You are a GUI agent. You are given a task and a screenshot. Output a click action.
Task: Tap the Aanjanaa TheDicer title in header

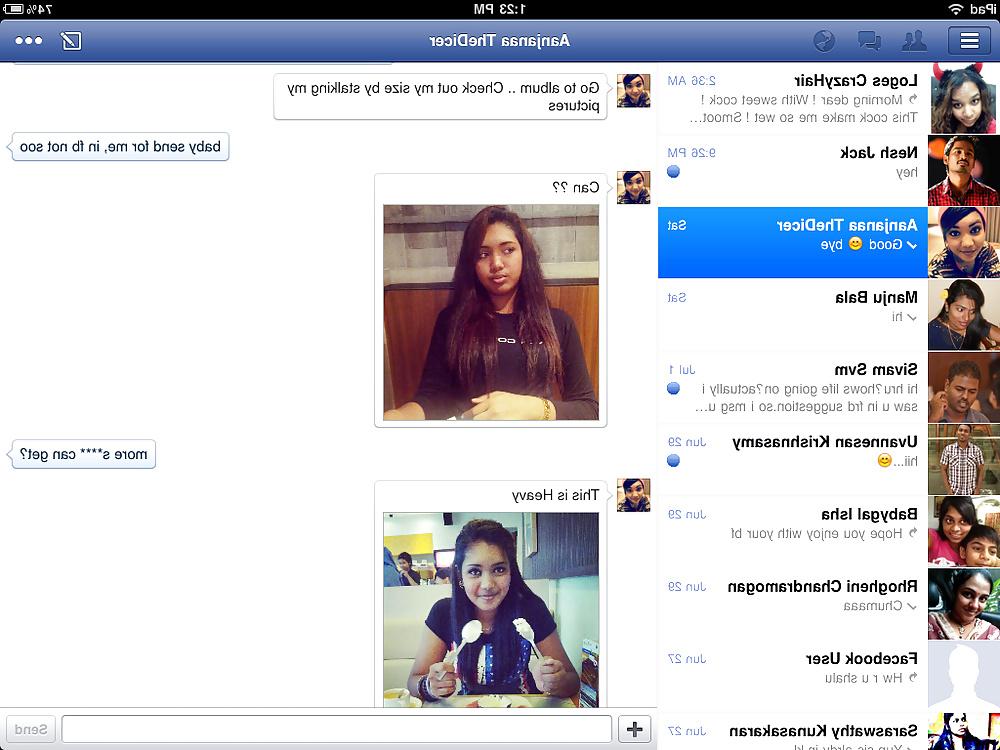499,41
